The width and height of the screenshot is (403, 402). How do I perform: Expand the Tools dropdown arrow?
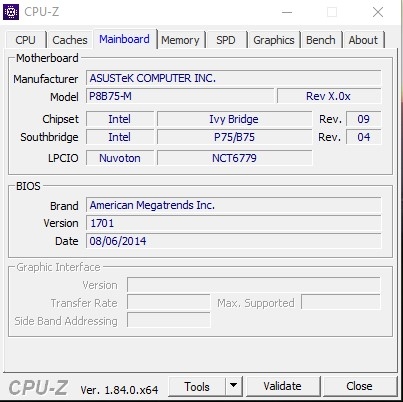234,386
